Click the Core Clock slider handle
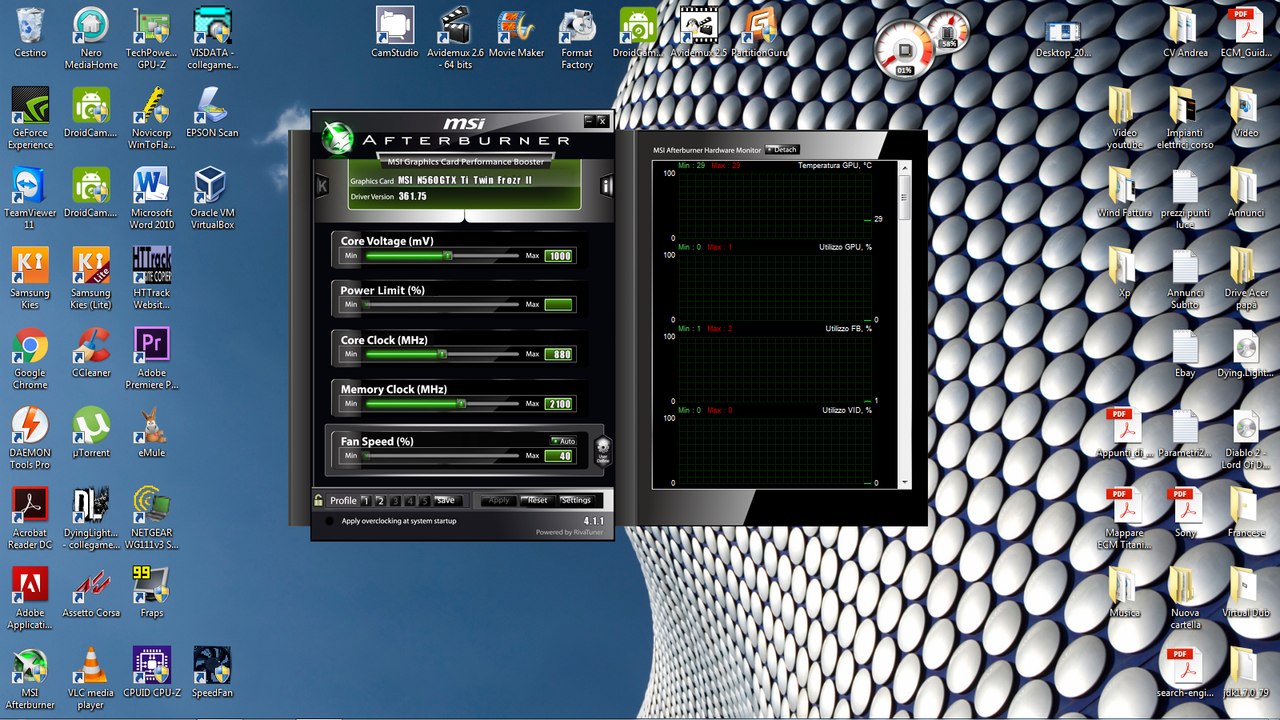Viewport: 1280px width, 720px height. point(442,354)
